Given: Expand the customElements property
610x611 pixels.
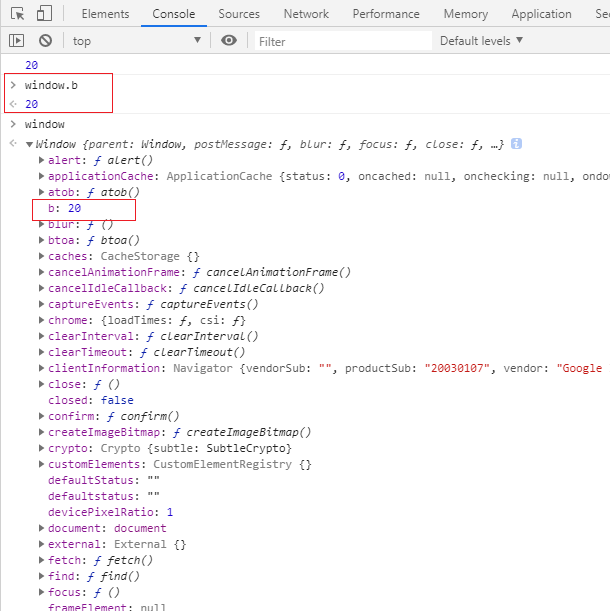Looking at the screenshot, I should (x=41, y=464).
